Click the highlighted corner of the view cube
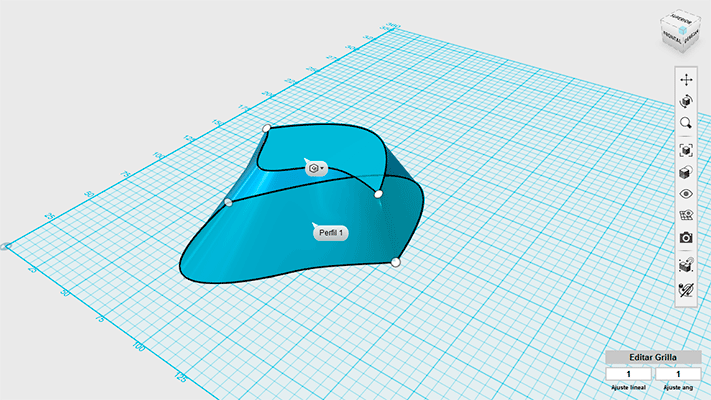The height and width of the screenshot is (400, 711). pyautogui.click(x=683, y=30)
